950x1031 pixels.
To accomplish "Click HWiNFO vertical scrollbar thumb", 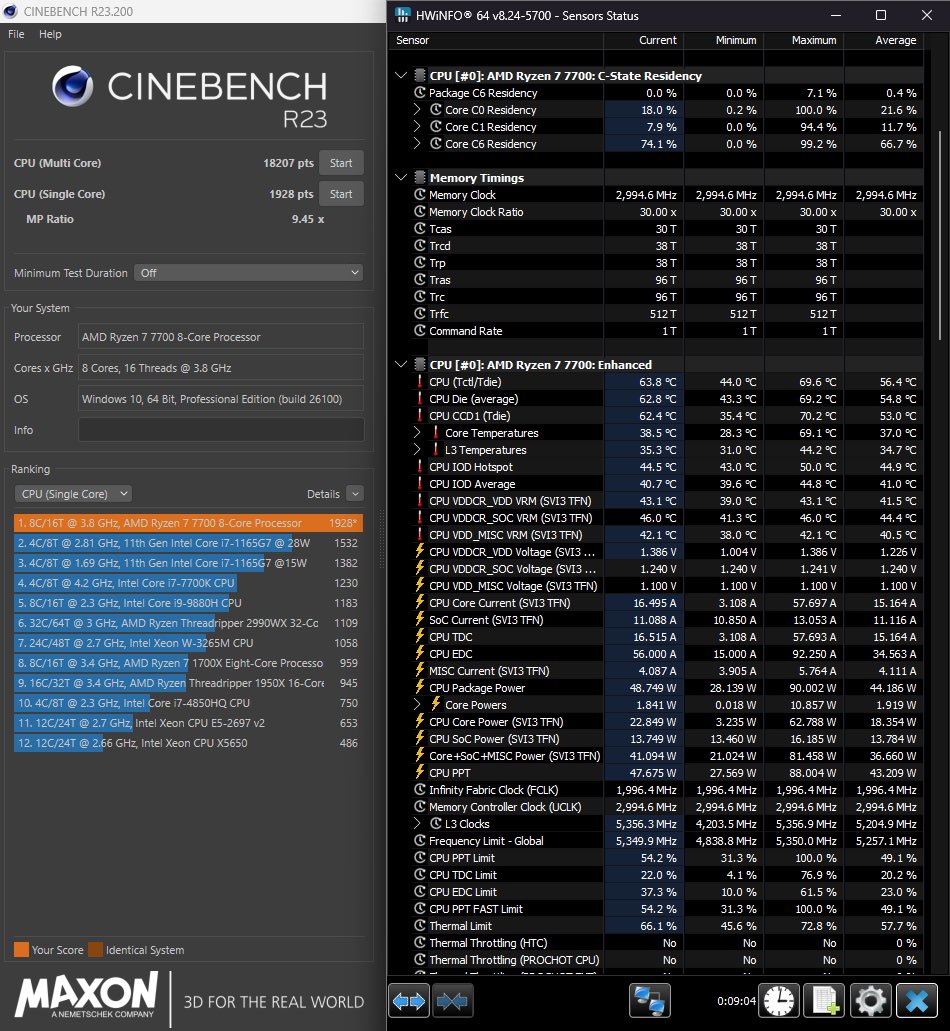I will coord(939,235).
